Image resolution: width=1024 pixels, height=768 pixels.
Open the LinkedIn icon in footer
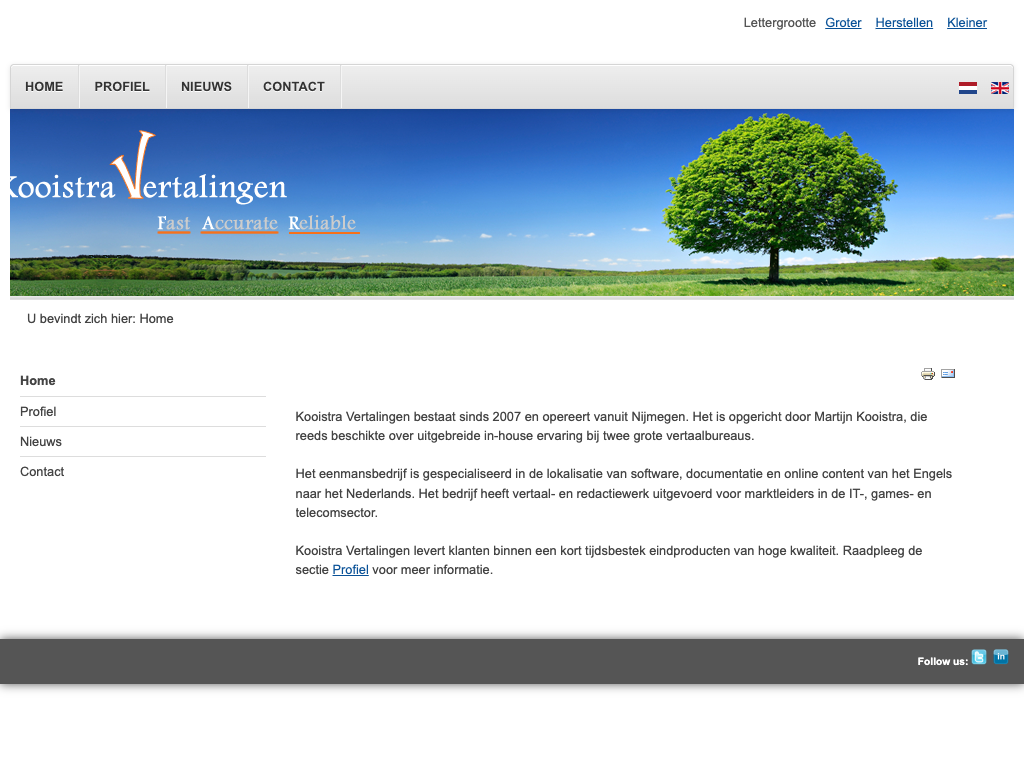1001,657
